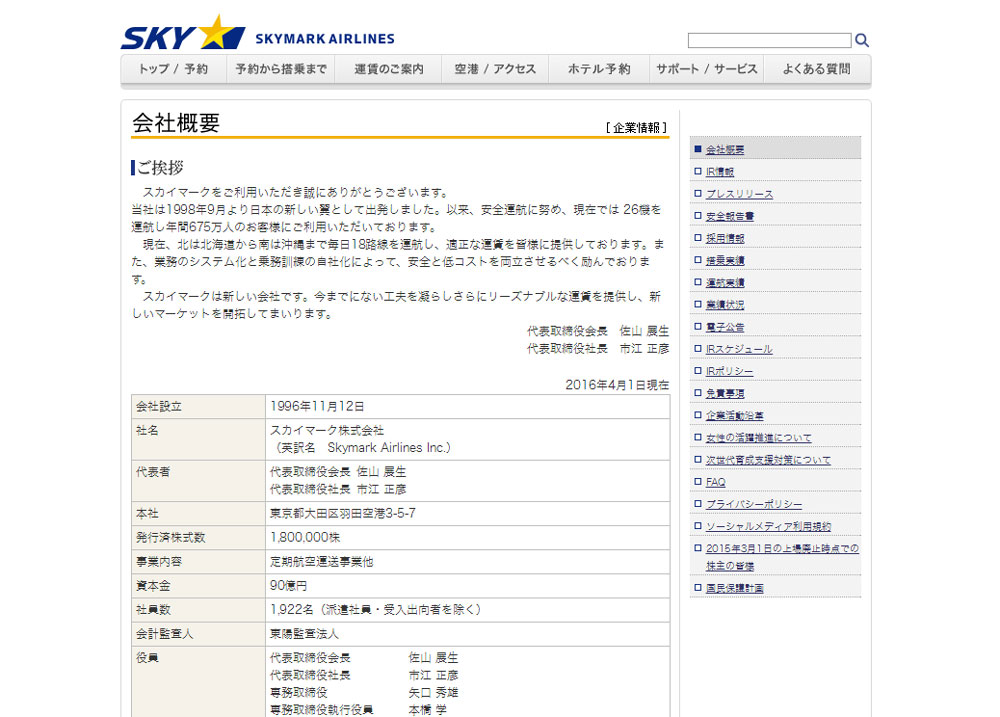Viewport: 1000px width, 717px height.
Task: Click the 役員 table row label
Action: 147,658
